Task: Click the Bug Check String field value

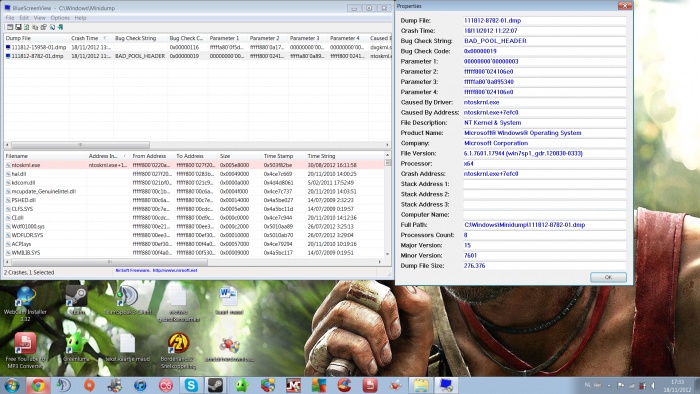Action: click(x=544, y=41)
